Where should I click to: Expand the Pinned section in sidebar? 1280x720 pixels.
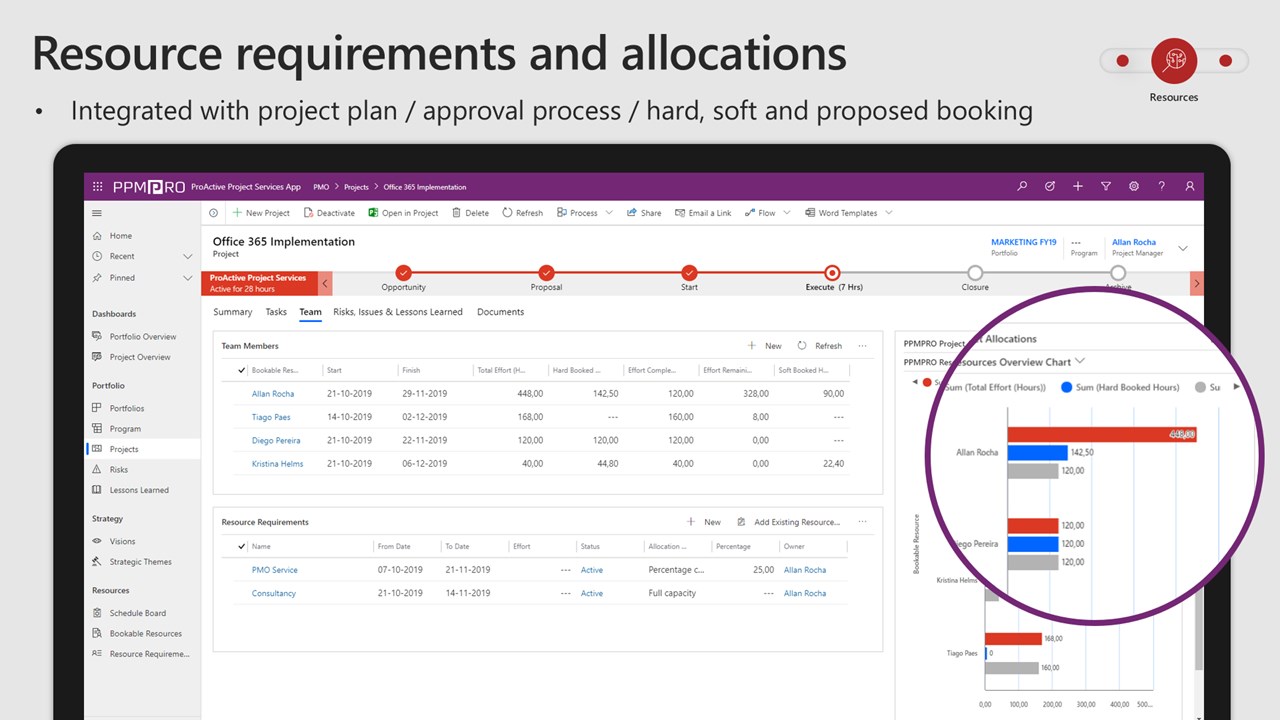pos(187,278)
